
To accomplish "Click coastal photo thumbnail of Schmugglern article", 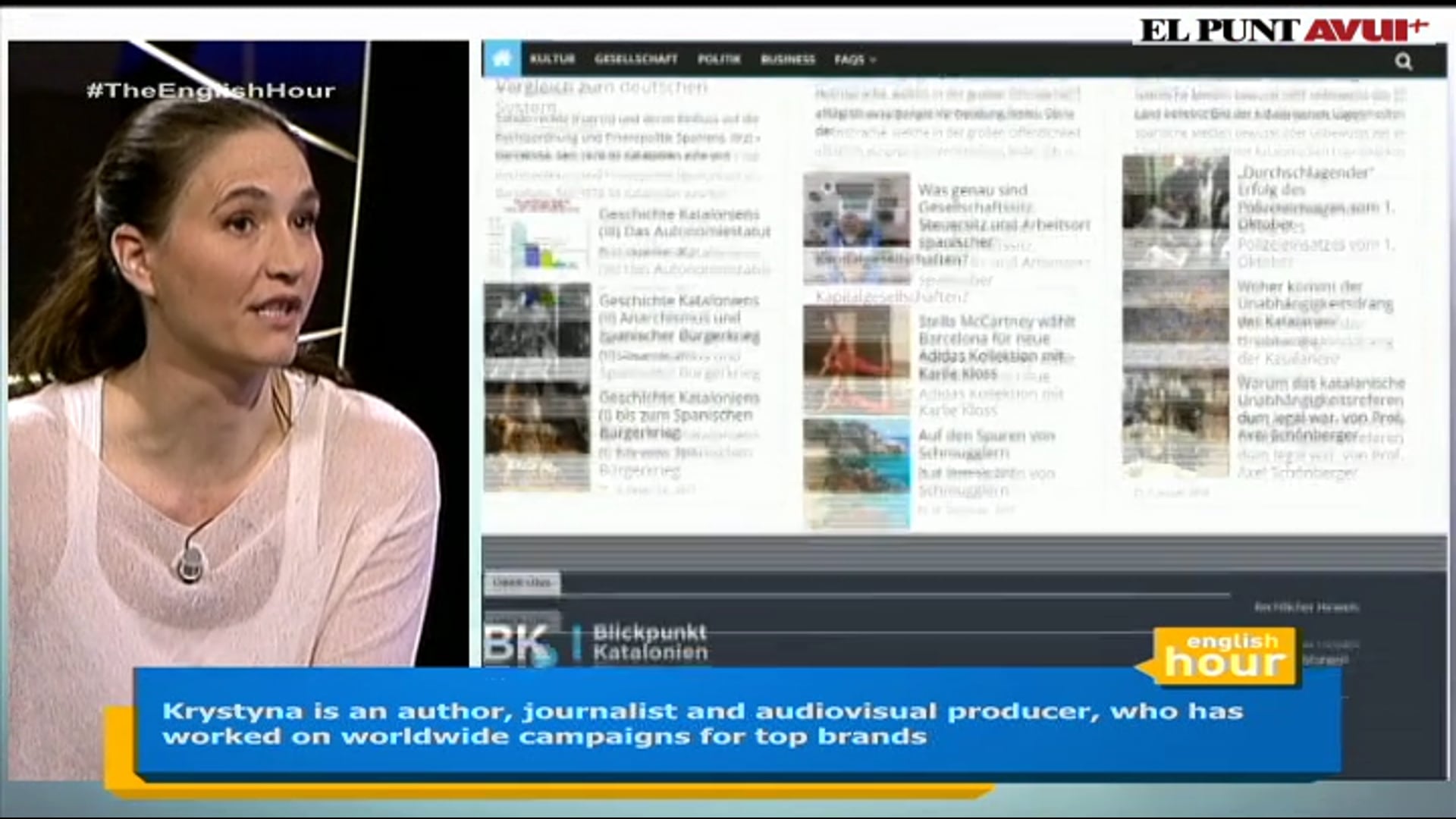I will pos(856,472).
